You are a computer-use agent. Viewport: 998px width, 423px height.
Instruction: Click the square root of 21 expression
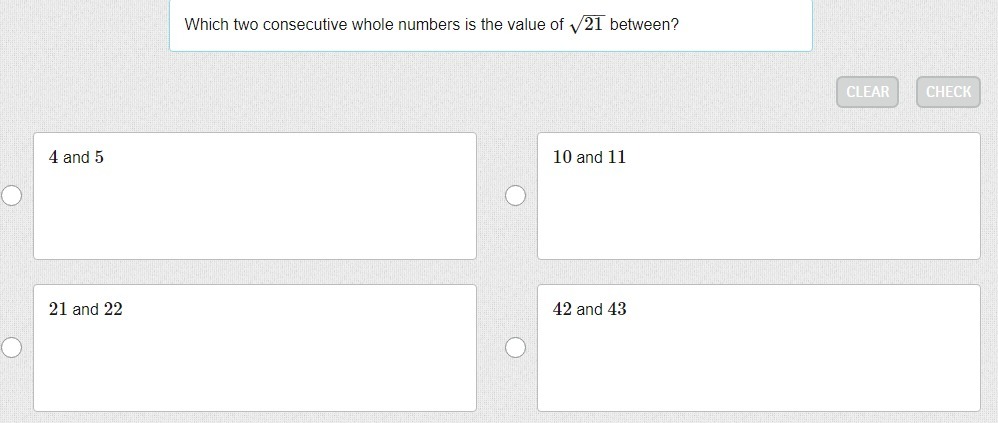587,24
